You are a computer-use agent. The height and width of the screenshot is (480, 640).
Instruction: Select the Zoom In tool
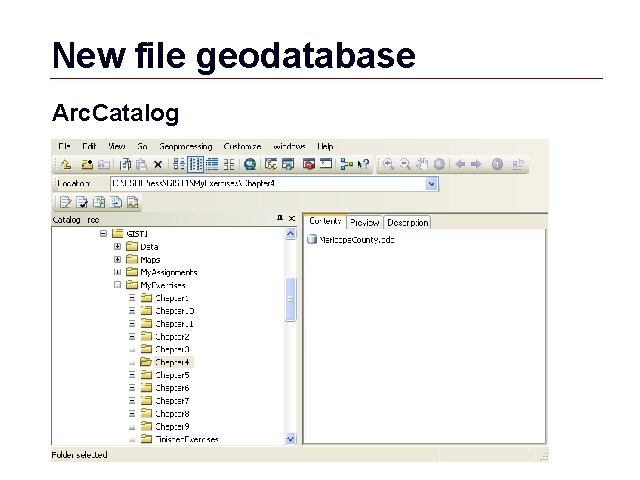[388, 164]
